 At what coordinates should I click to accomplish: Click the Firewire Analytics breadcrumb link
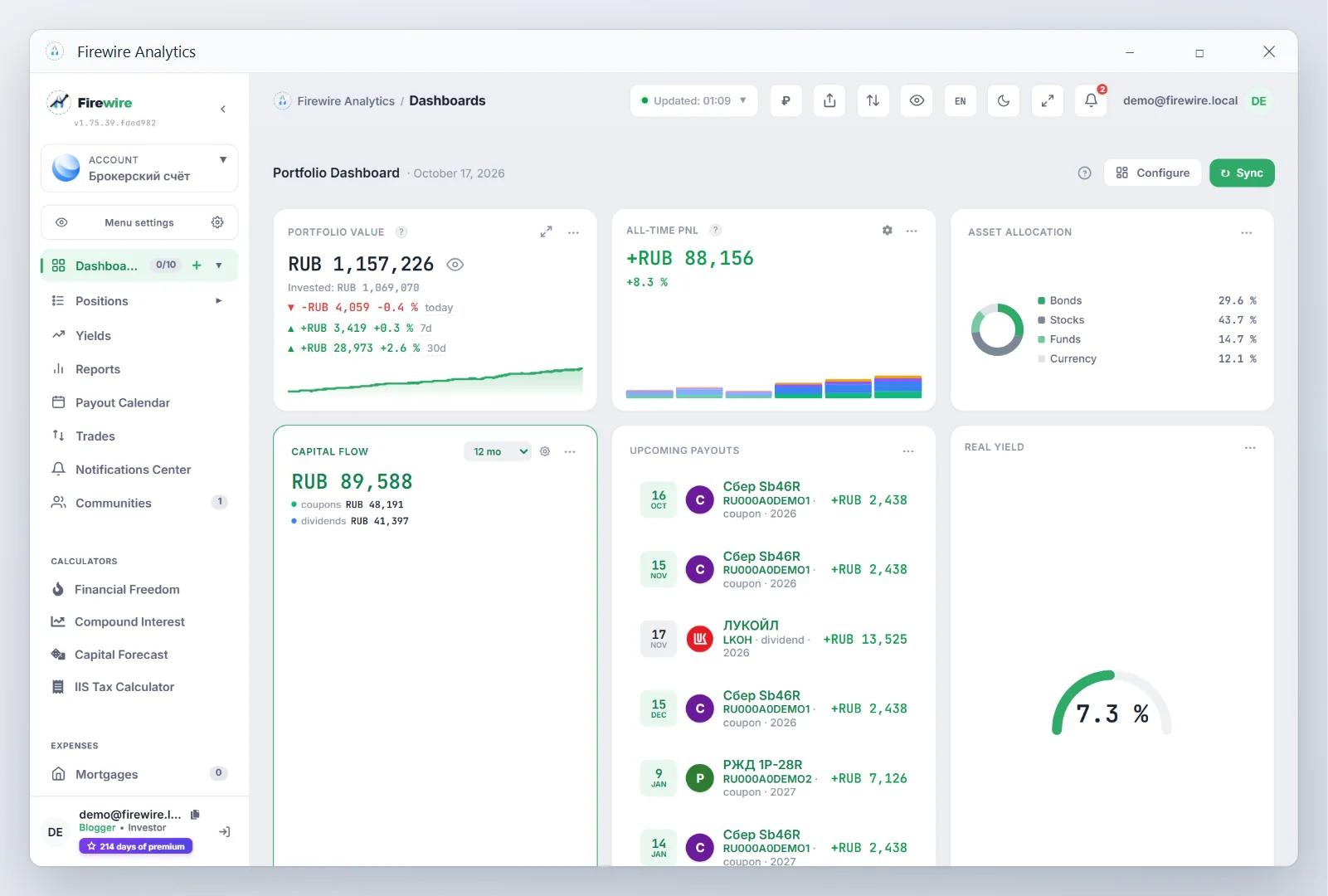click(346, 101)
